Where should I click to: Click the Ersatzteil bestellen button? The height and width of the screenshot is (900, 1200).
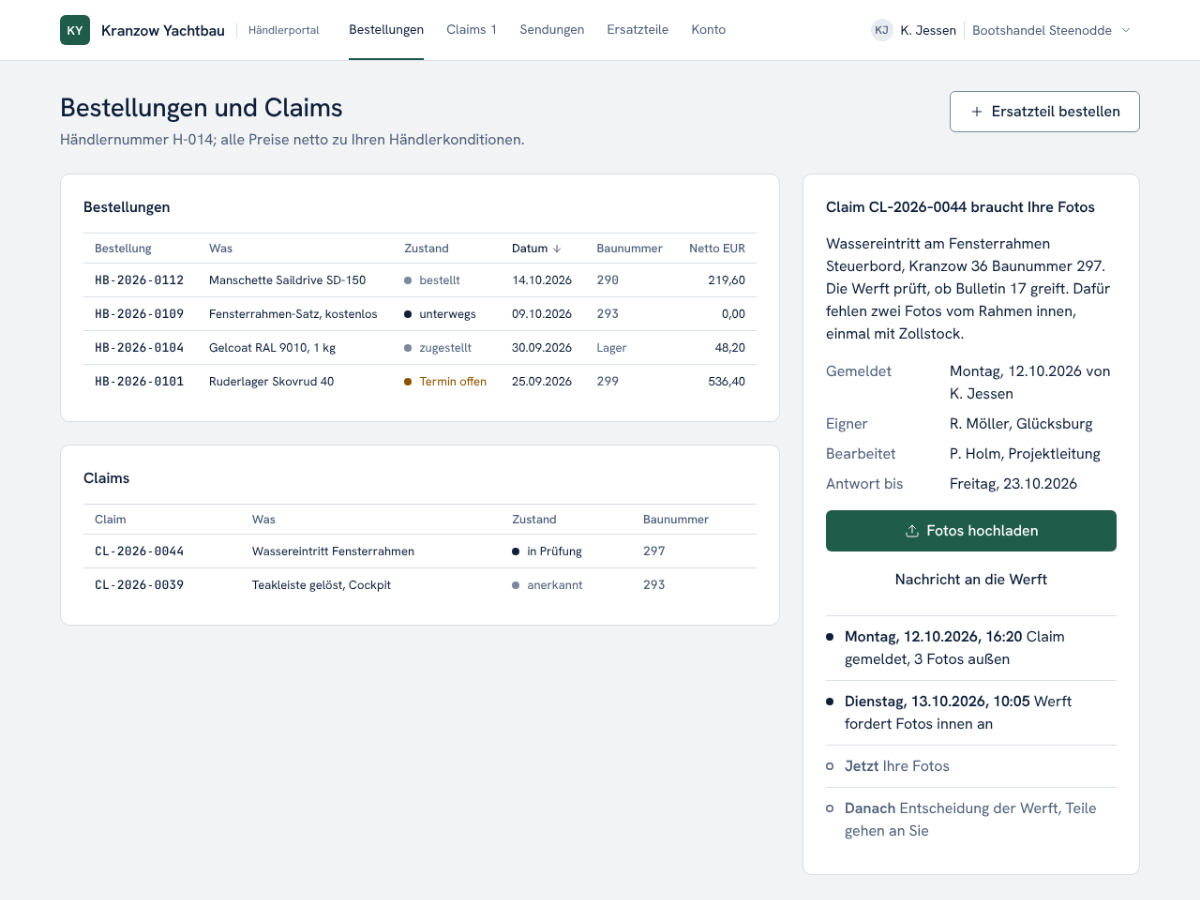[x=1044, y=112]
